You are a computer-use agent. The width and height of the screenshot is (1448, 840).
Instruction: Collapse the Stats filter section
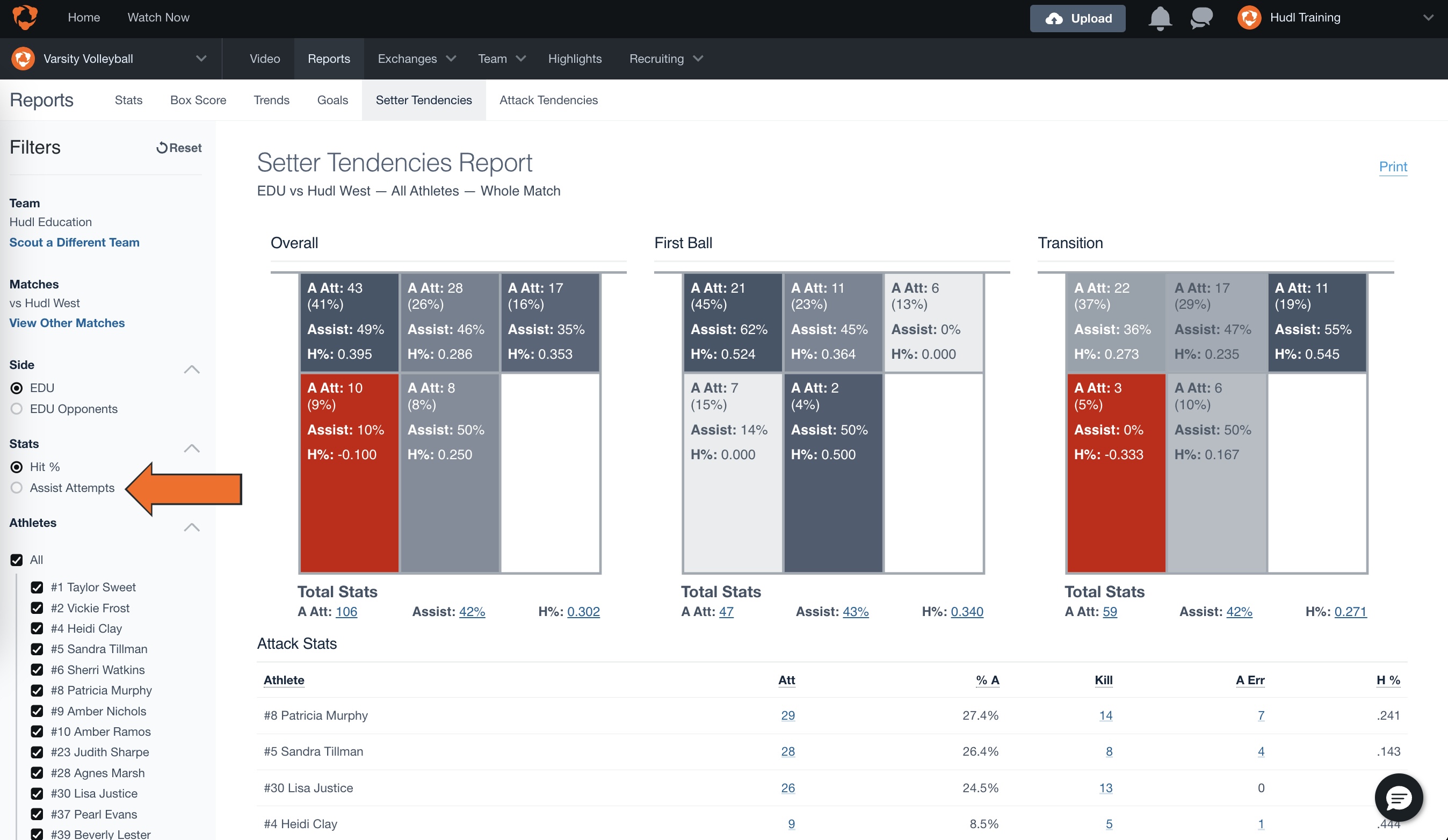192,447
